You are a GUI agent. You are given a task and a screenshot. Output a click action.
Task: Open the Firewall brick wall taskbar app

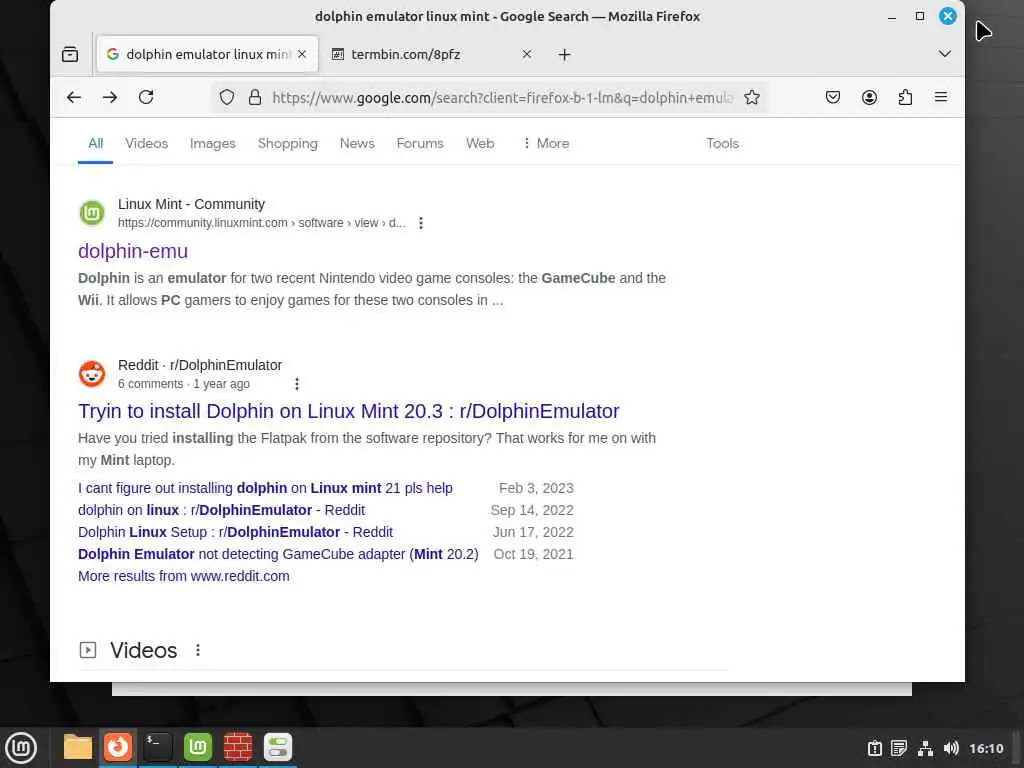click(238, 747)
